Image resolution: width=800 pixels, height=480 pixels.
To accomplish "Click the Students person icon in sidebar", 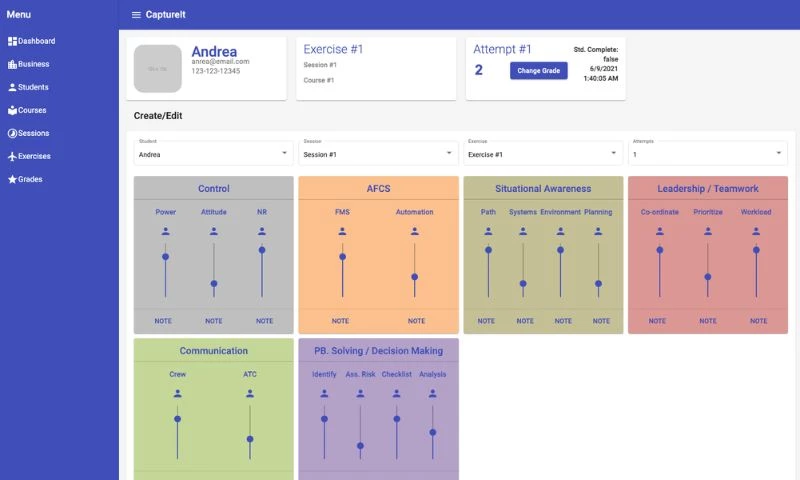I will pyautogui.click(x=12, y=87).
